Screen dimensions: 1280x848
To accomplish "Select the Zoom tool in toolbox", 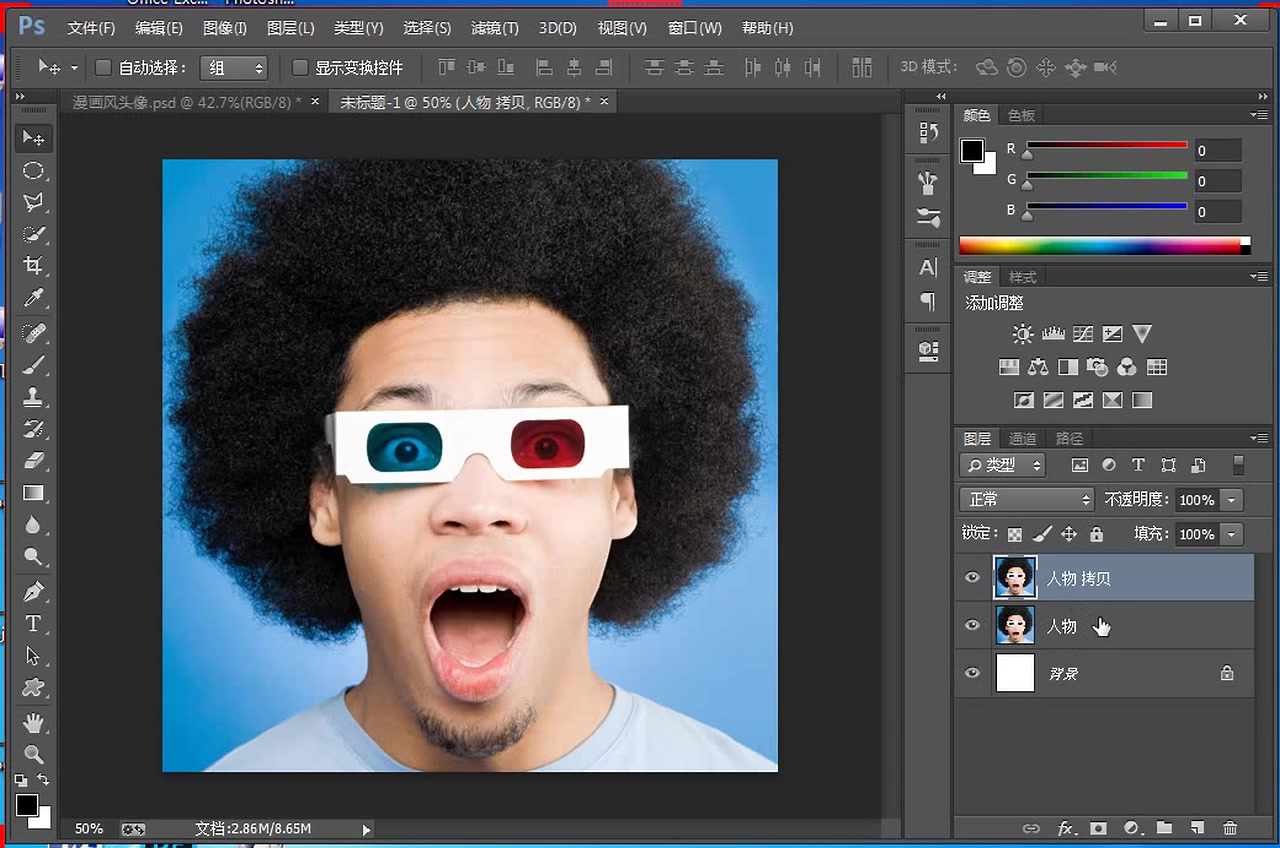I will (34, 754).
